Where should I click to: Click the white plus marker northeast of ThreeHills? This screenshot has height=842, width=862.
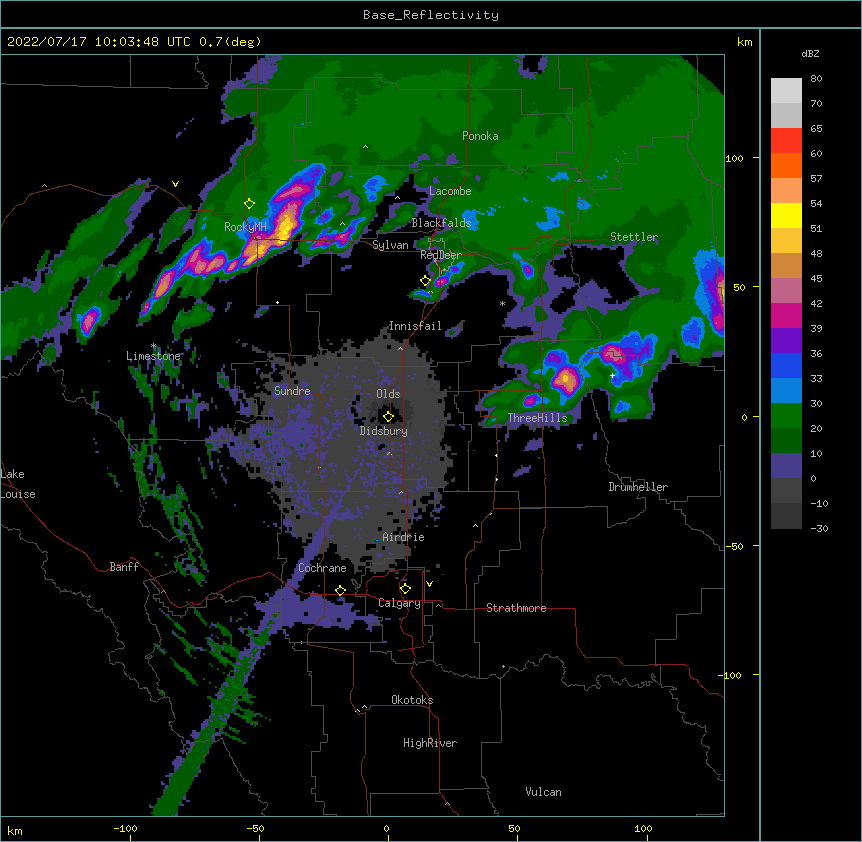pos(612,375)
